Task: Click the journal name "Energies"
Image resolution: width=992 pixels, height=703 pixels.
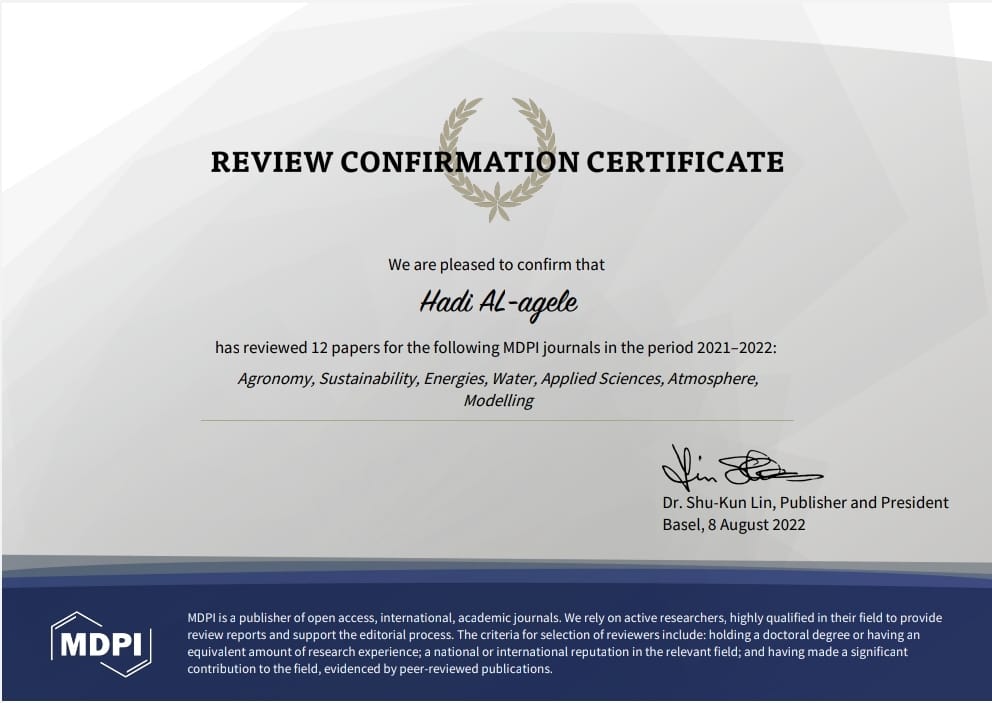Action: click(x=455, y=378)
